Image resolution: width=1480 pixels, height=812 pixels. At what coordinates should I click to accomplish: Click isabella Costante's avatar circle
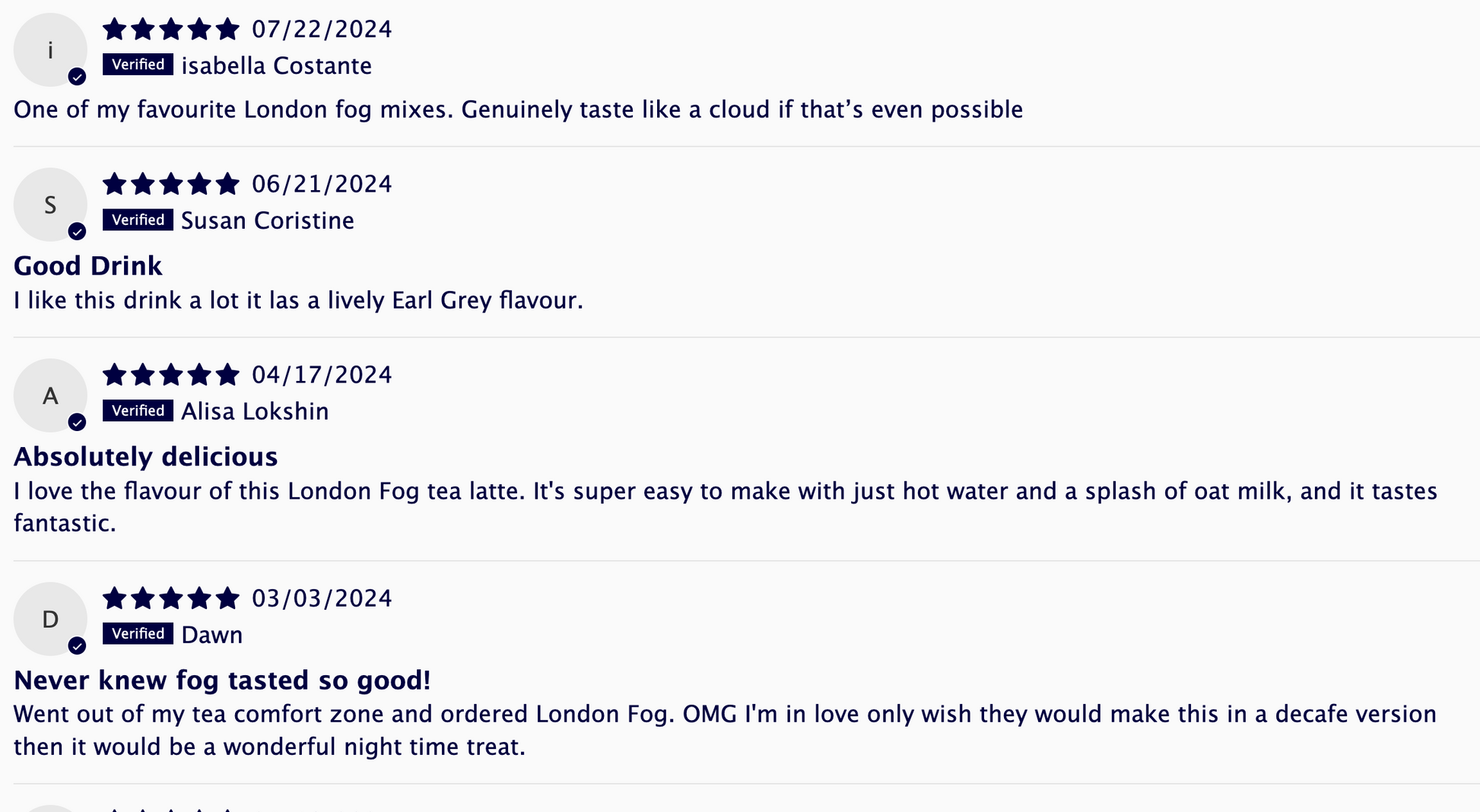tap(50, 50)
